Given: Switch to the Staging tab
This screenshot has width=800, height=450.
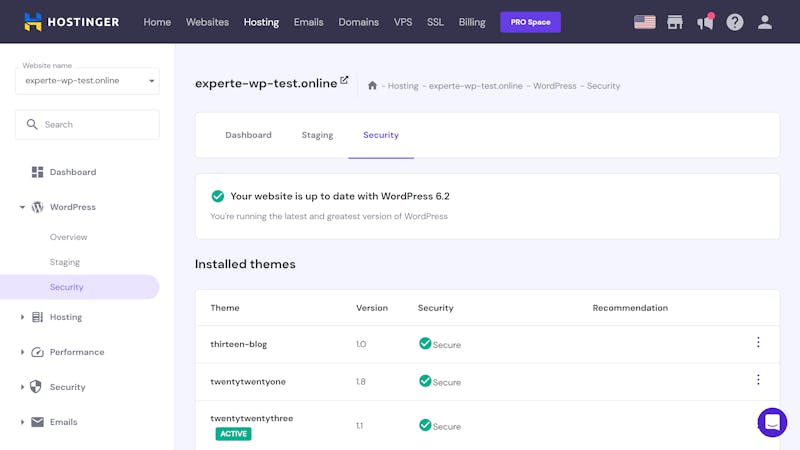Looking at the screenshot, I should [x=317, y=135].
